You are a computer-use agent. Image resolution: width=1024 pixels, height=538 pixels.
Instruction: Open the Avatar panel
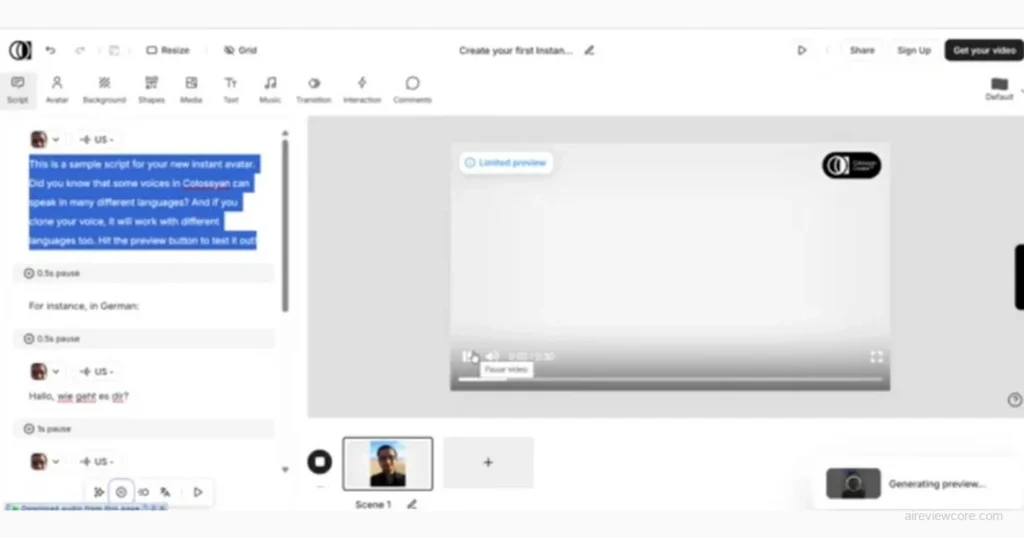pyautogui.click(x=57, y=89)
